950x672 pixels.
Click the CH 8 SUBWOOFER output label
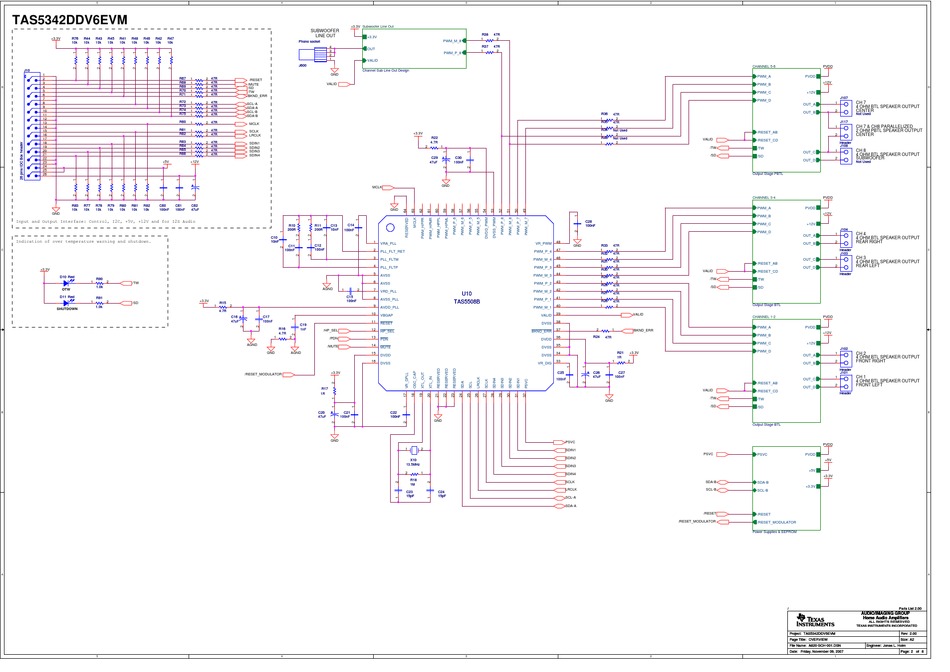pos(888,155)
